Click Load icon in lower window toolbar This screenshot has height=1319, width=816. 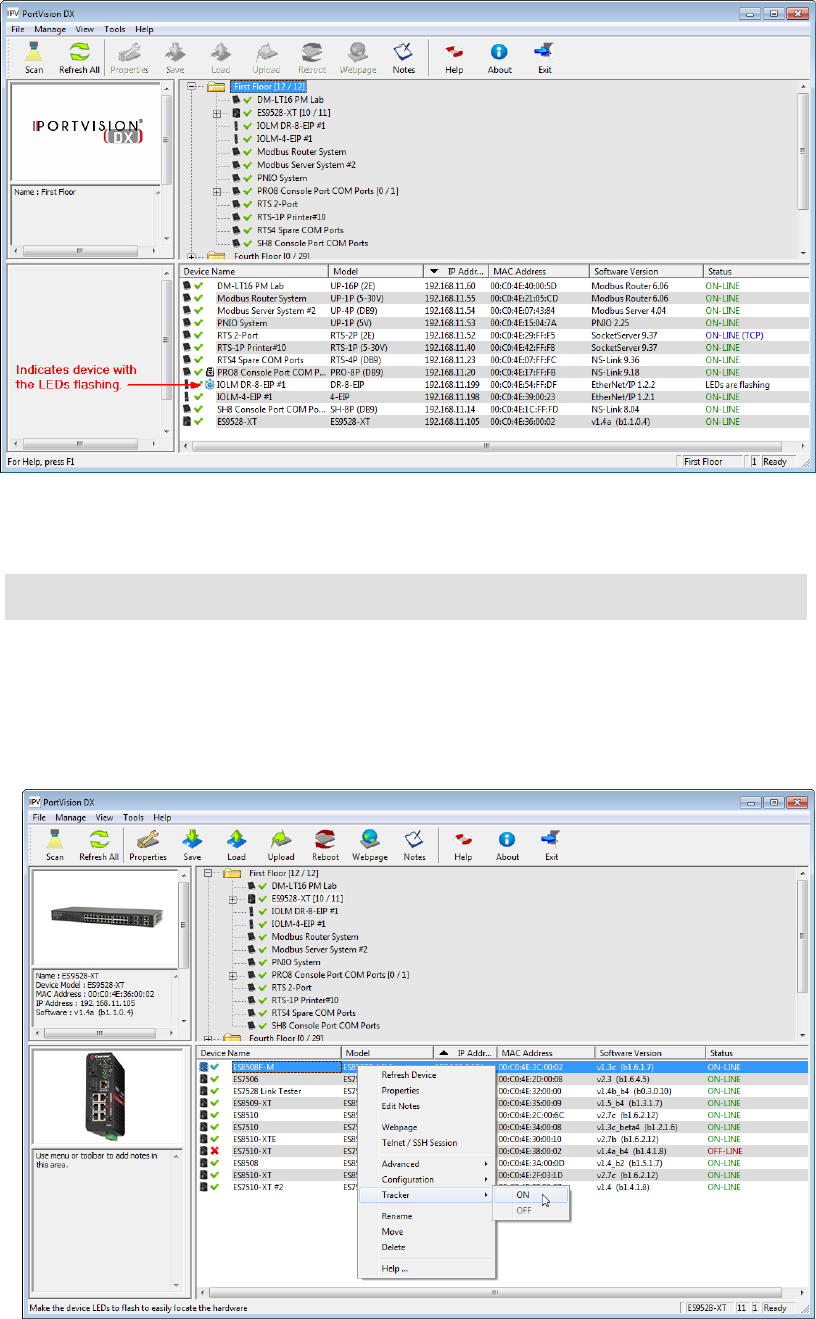click(236, 839)
